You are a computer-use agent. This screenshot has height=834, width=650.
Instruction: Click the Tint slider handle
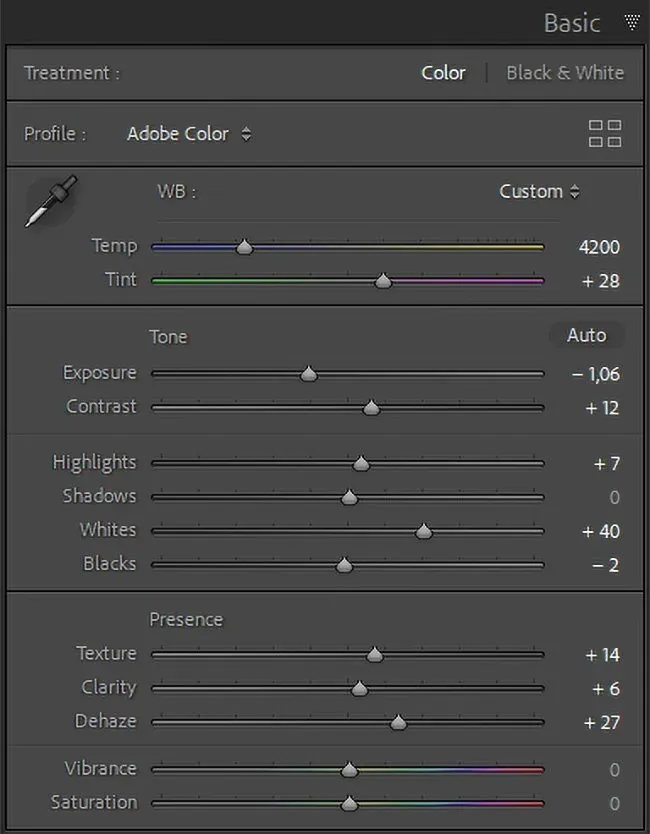pyautogui.click(x=383, y=282)
